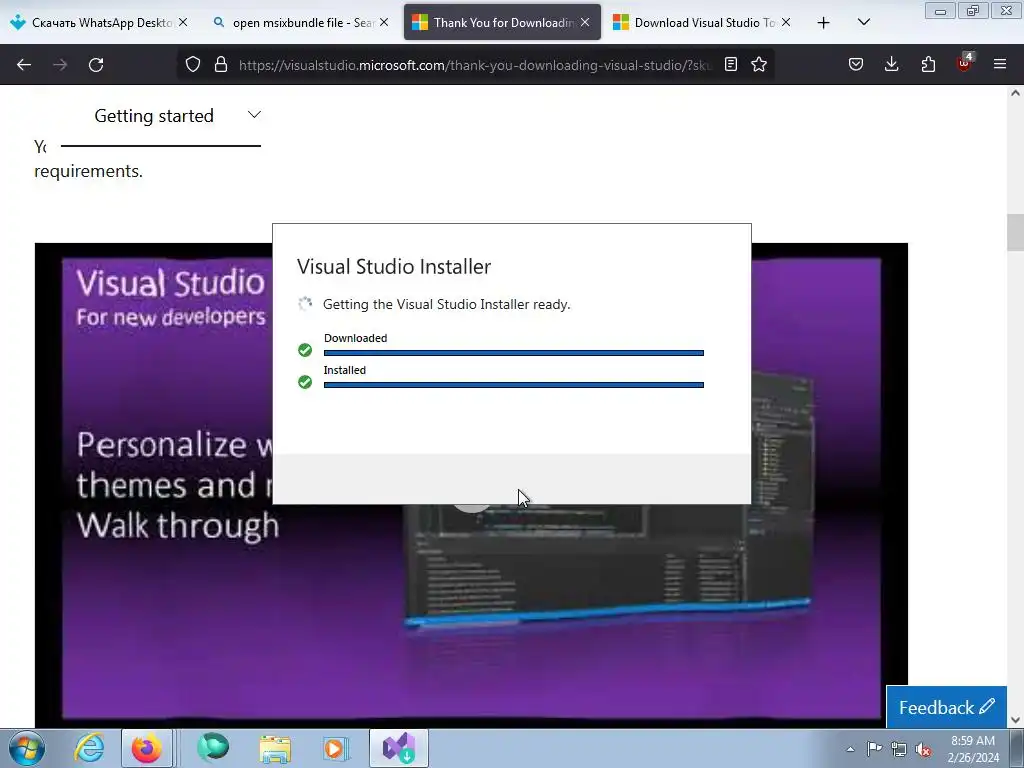Switch to the open msixbundle file search tab
This screenshot has height=768, width=1024.
coord(300,23)
